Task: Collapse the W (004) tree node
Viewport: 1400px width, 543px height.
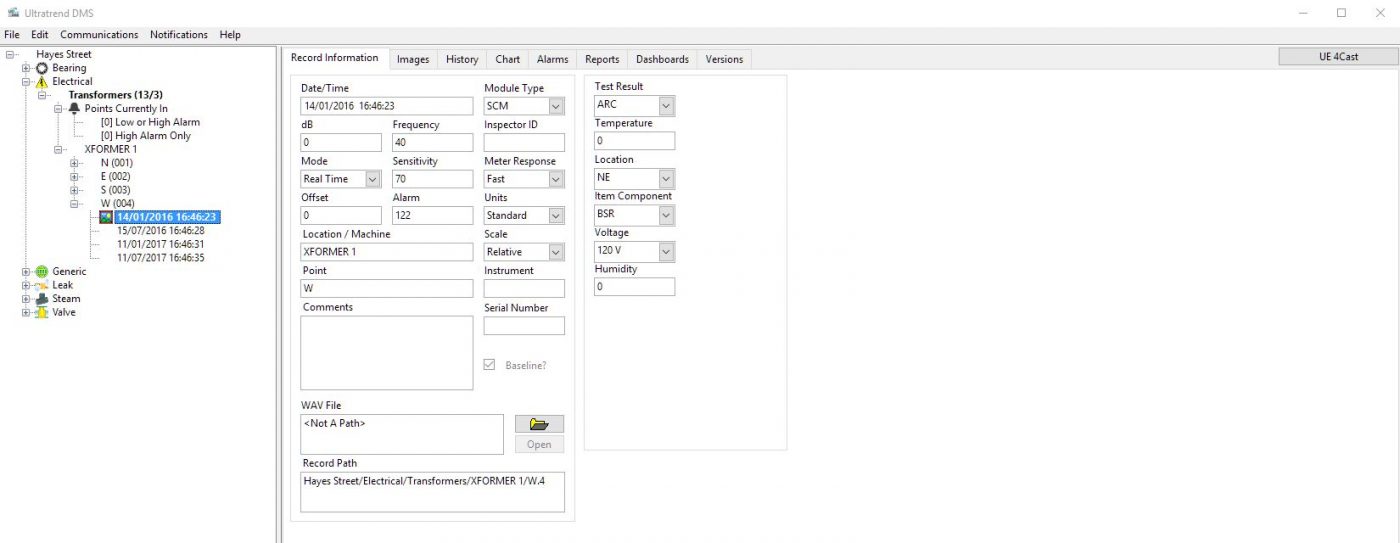Action: [75, 204]
